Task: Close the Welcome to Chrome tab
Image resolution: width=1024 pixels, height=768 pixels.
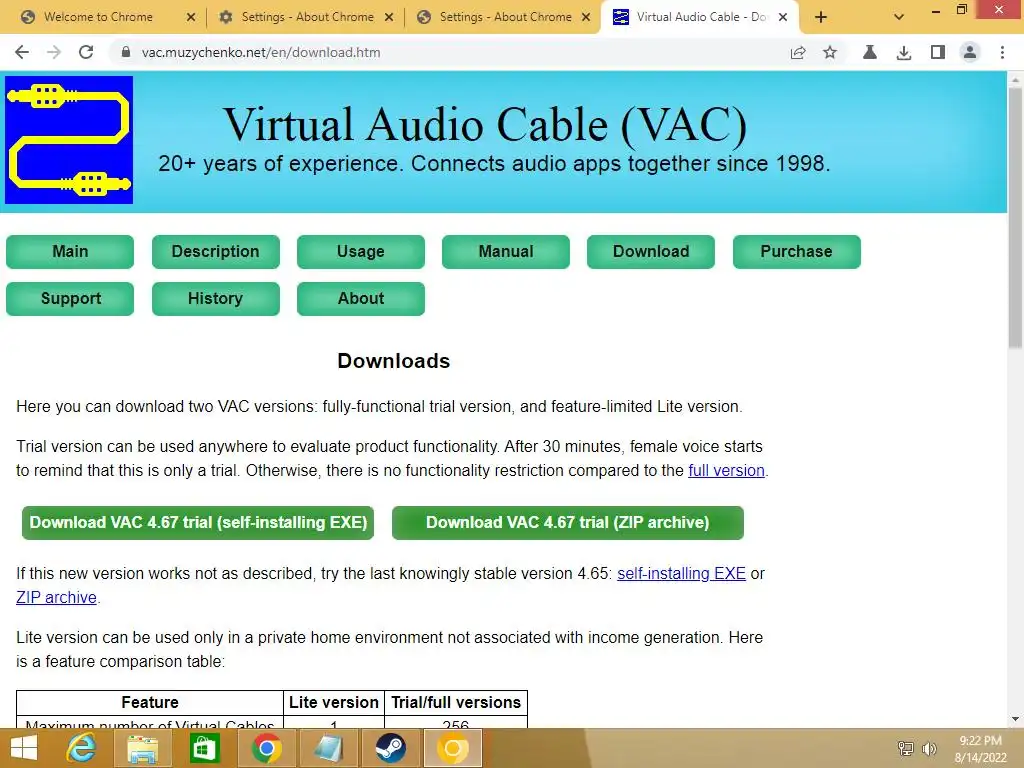Action: click(x=191, y=18)
